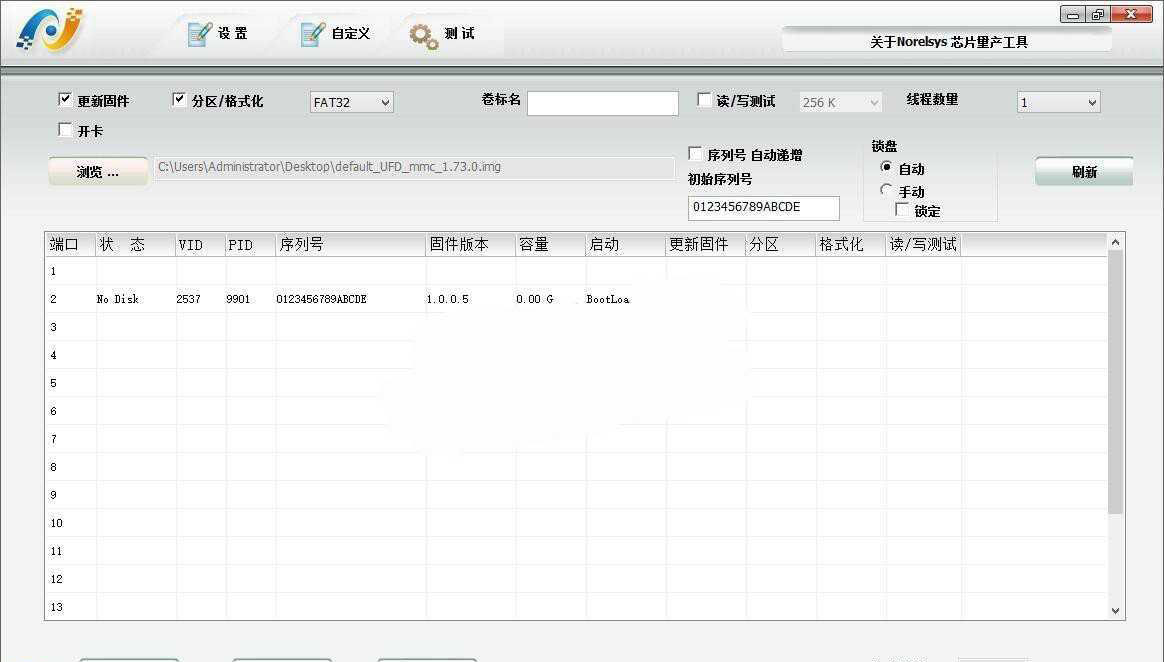
Task: Click the 浏览 ... button
Action: click(x=98, y=172)
